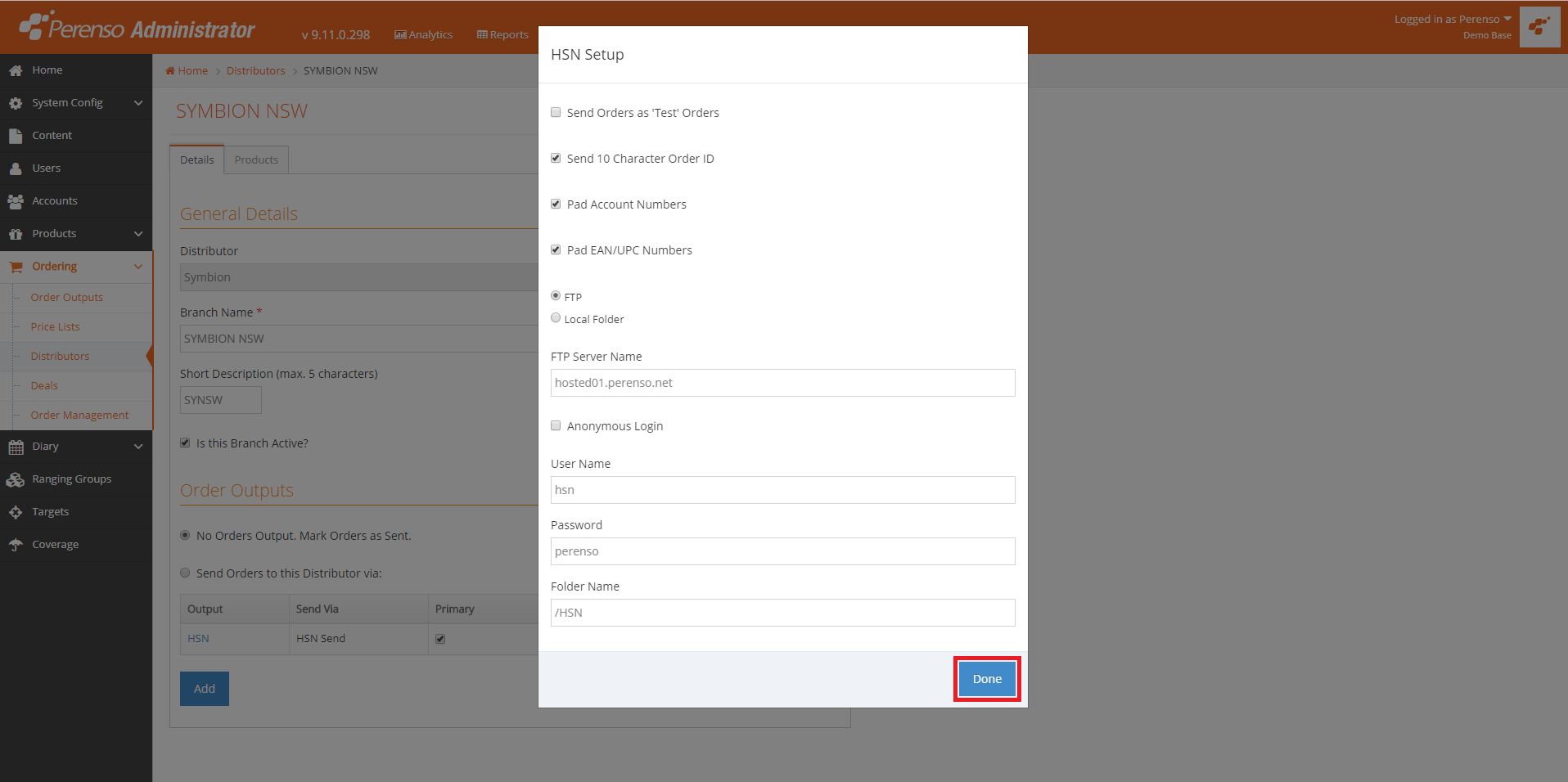The width and height of the screenshot is (1568, 782).
Task: Expand Diary menu chevron
Action: (138, 447)
